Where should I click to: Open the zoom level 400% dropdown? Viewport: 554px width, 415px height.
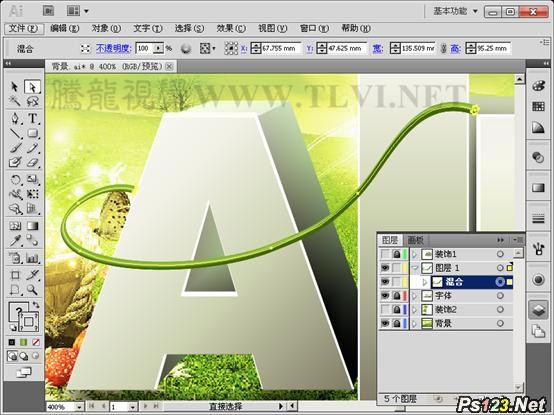(79, 407)
